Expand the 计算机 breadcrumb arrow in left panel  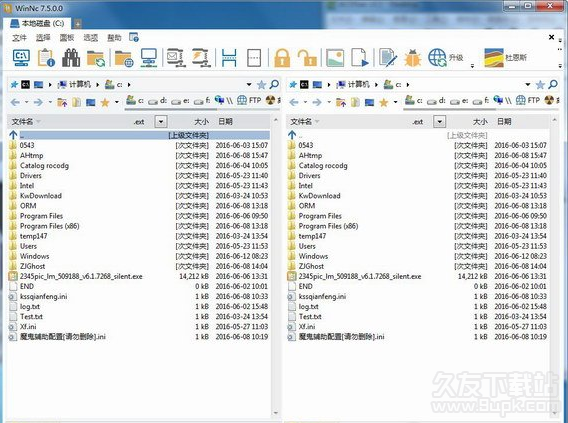point(97,85)
